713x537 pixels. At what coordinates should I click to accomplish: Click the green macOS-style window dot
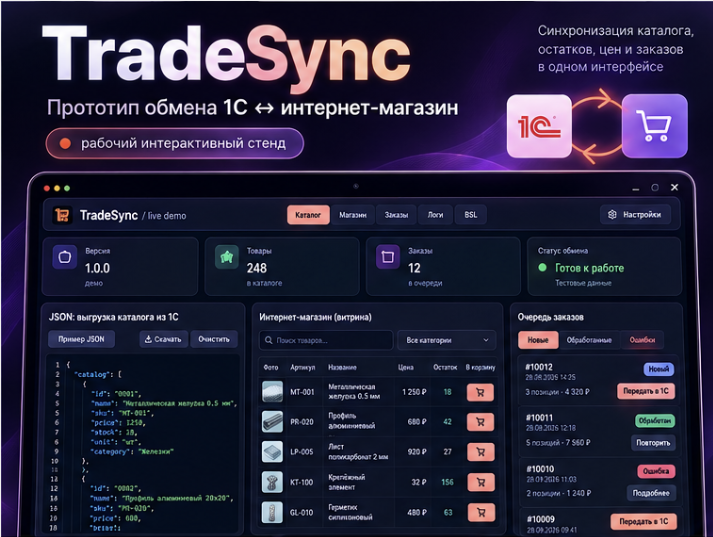pyautogui.click(x=67, y=188)
